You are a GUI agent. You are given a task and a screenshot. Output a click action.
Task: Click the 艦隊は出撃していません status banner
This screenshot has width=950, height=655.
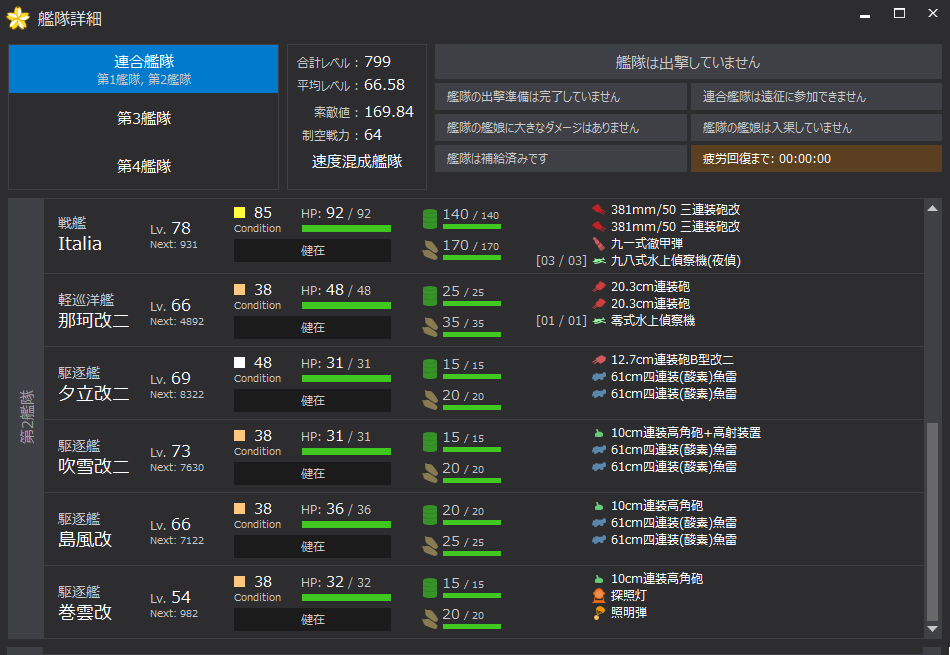688,62
